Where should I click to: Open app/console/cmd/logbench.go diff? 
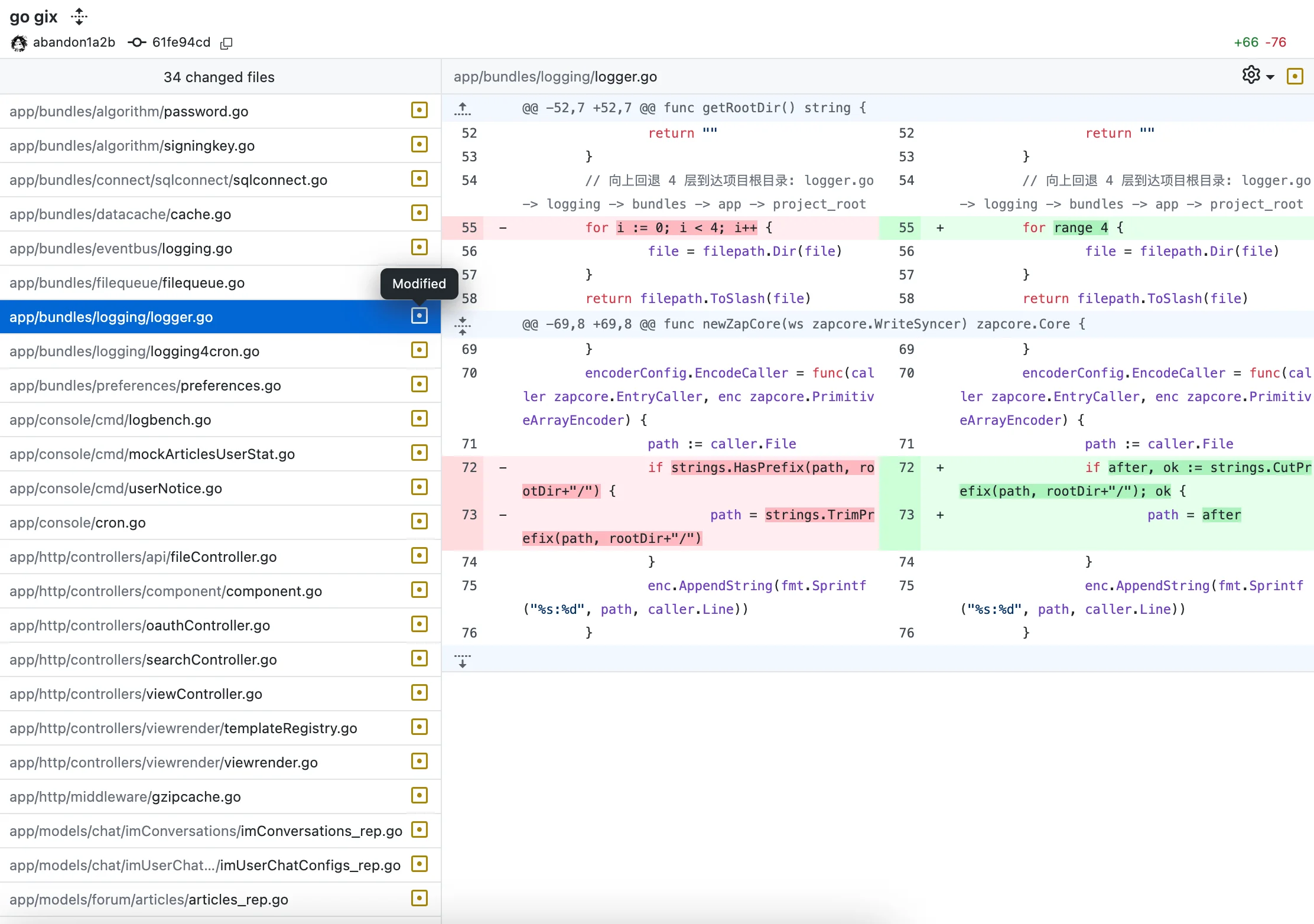[x=110, y=420]
